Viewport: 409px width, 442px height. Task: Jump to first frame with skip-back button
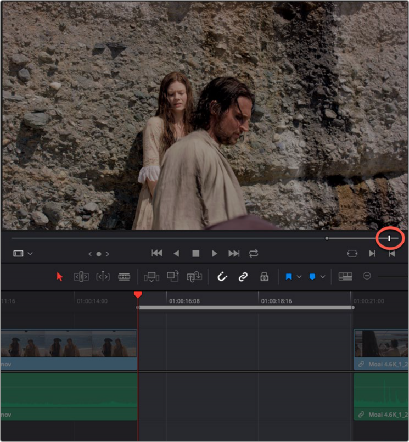pos(156,253)
